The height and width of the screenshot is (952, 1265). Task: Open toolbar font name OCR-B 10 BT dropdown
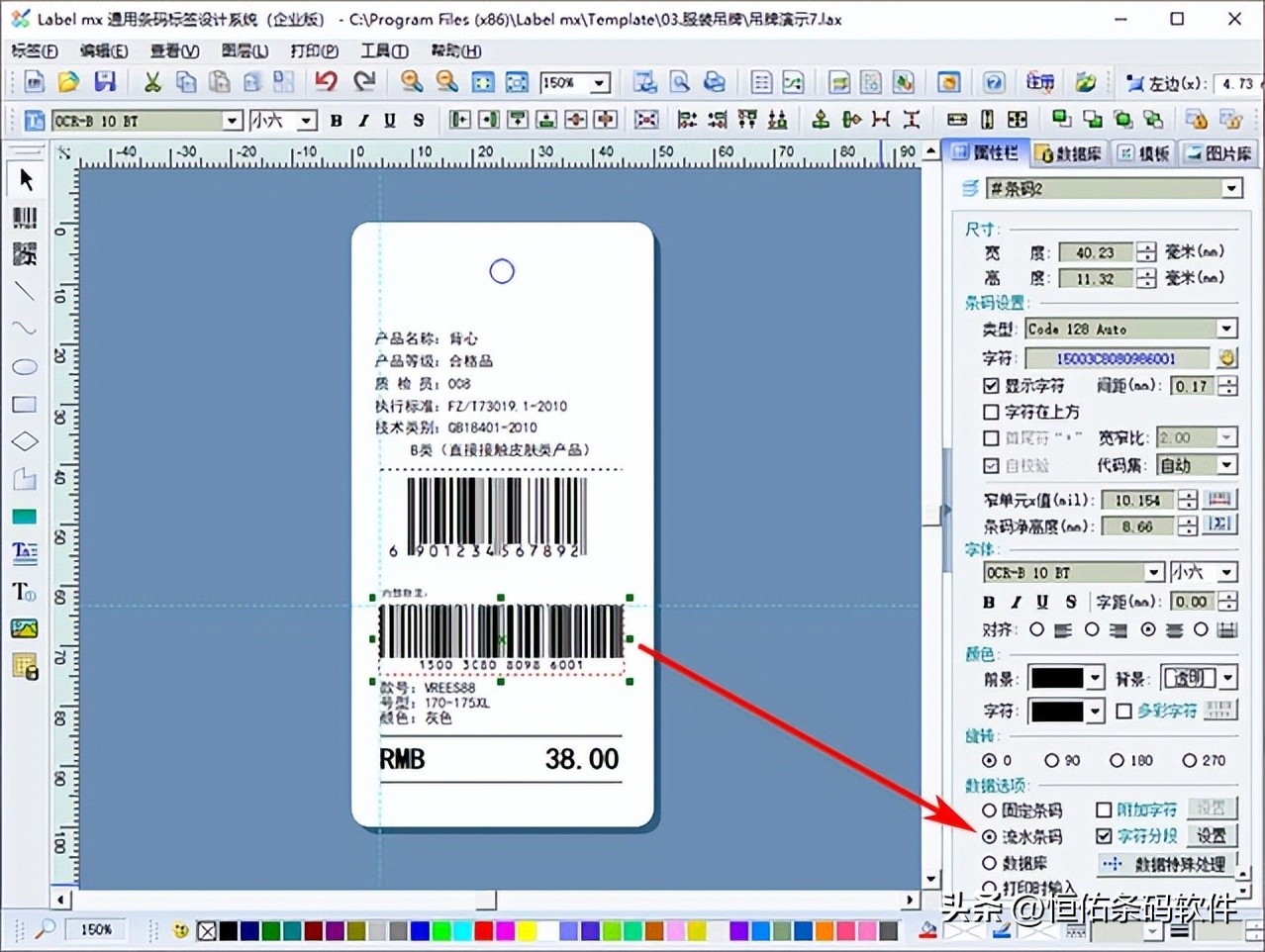pos(232,121)
